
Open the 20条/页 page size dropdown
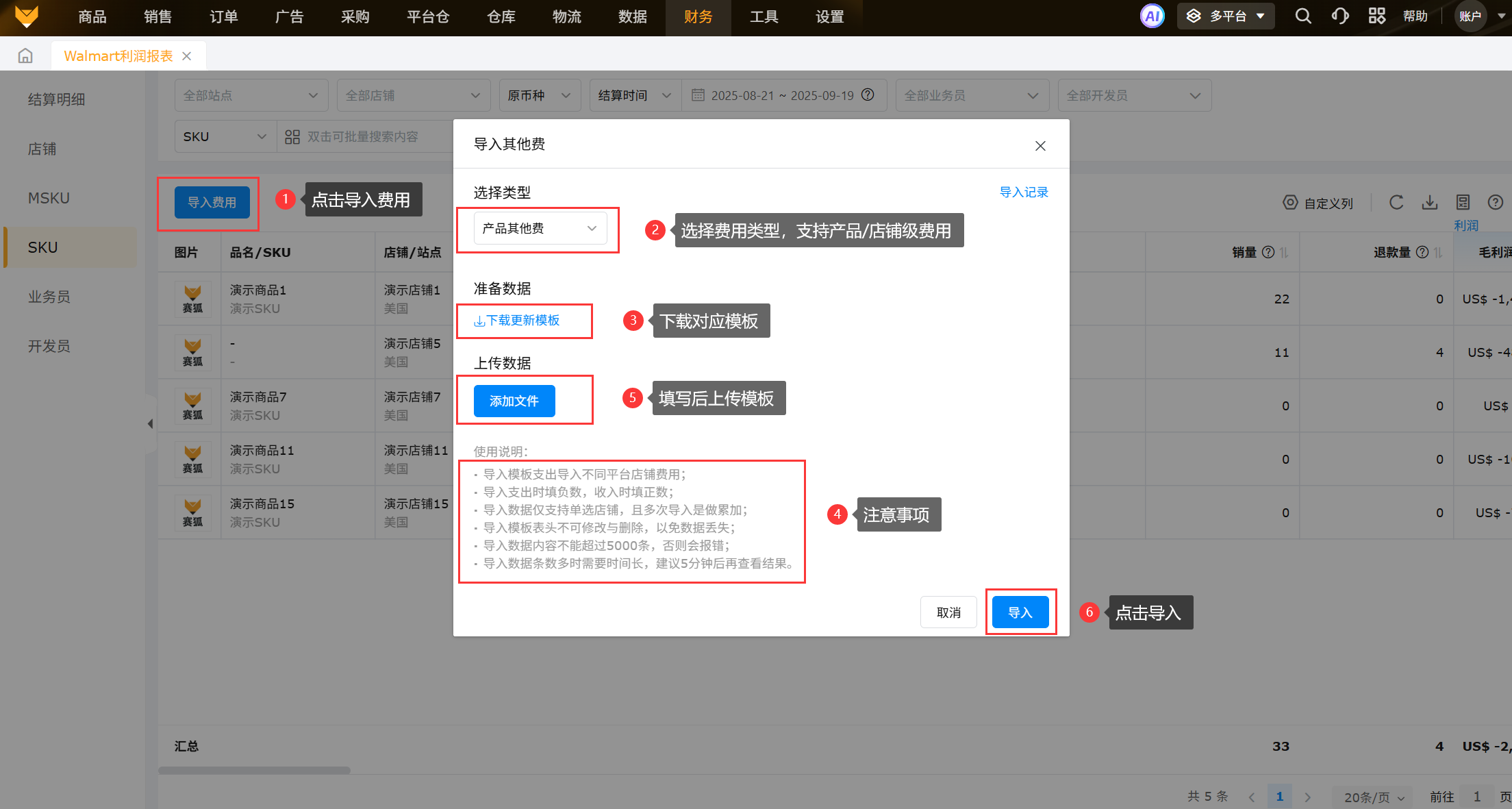(1374, 797)
